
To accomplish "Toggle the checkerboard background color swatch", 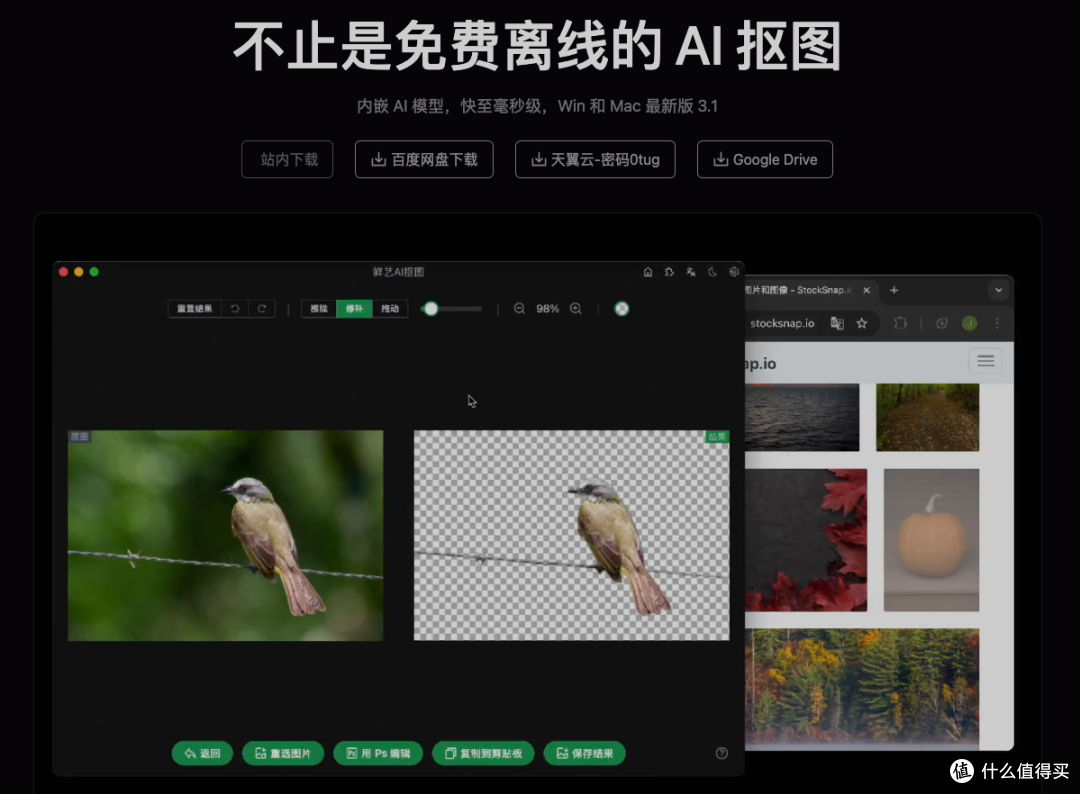I will point(621,309).
